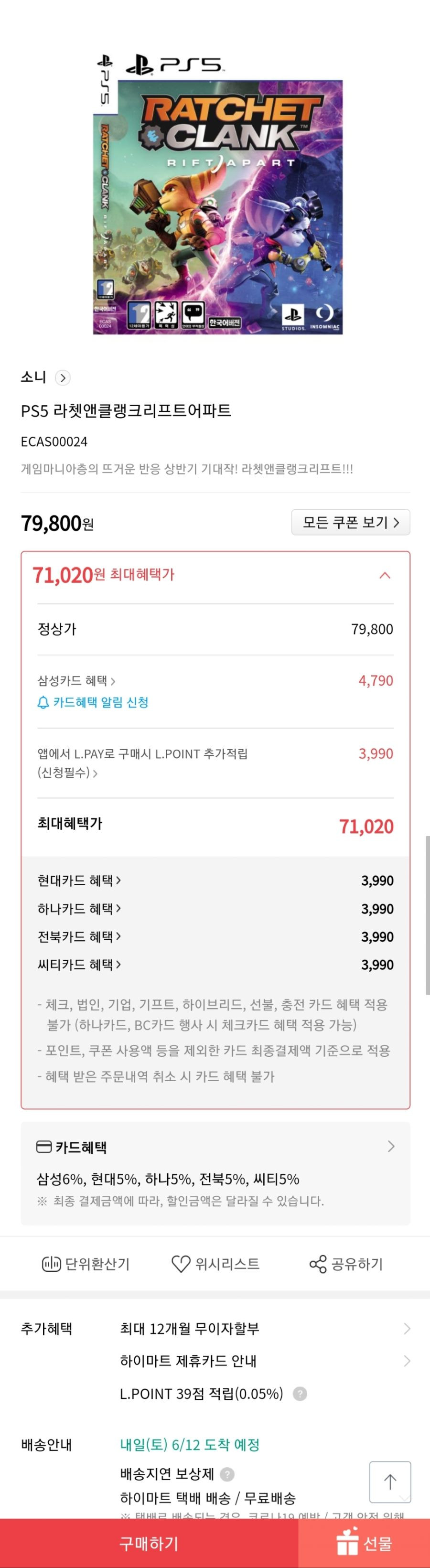Click 모든 쿠폰 보기 button
Image resolution: width=430 pixels, height=1568 pixels.
click(351, 522)
